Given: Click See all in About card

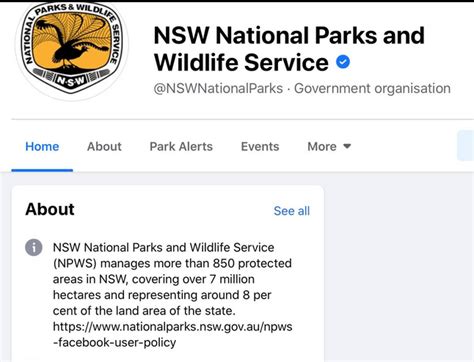Looking at the screenshot, I should pyautogui.click(x=292, y=211).
